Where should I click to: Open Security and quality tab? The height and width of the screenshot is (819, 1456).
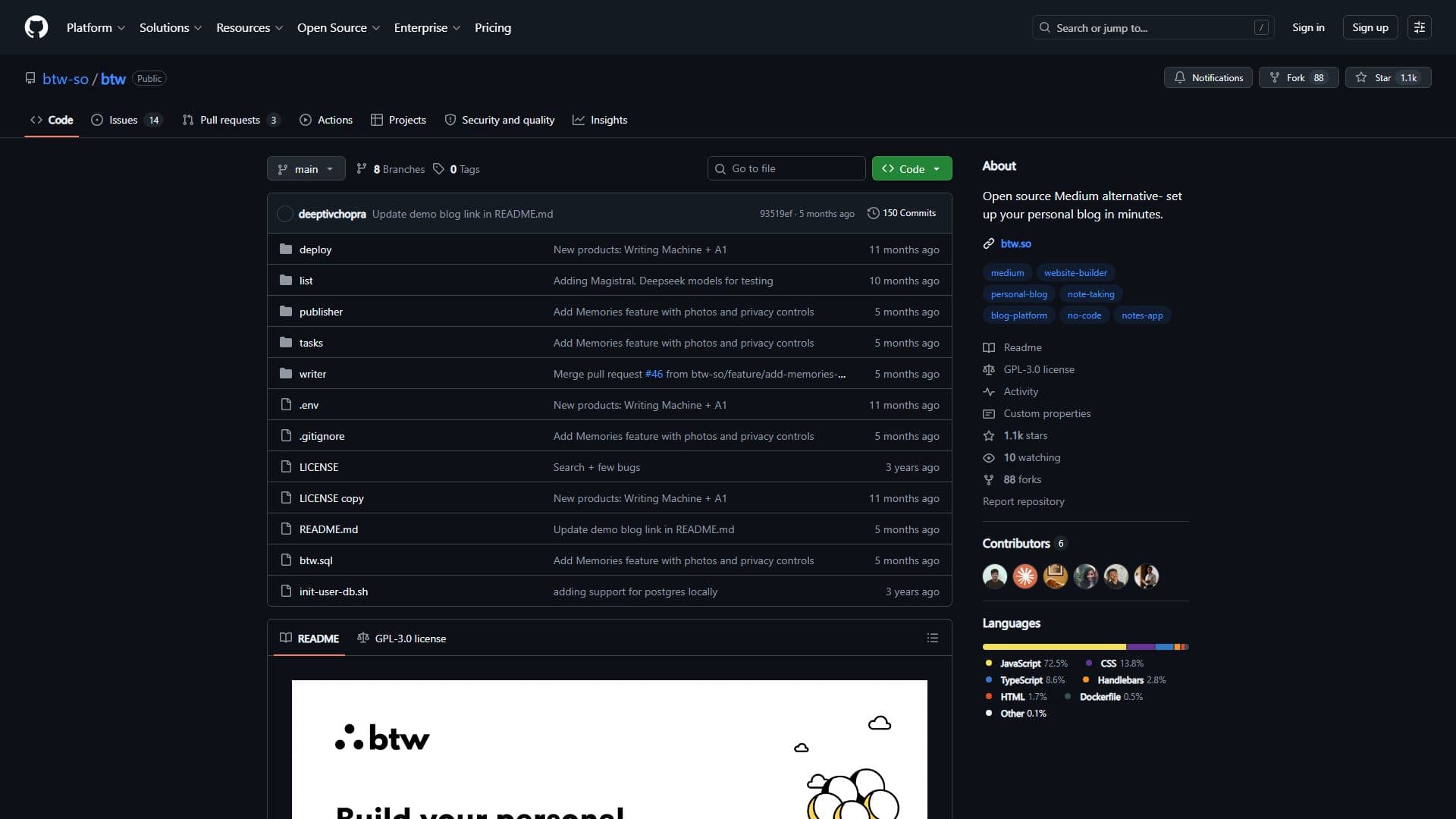click(499, 120)
